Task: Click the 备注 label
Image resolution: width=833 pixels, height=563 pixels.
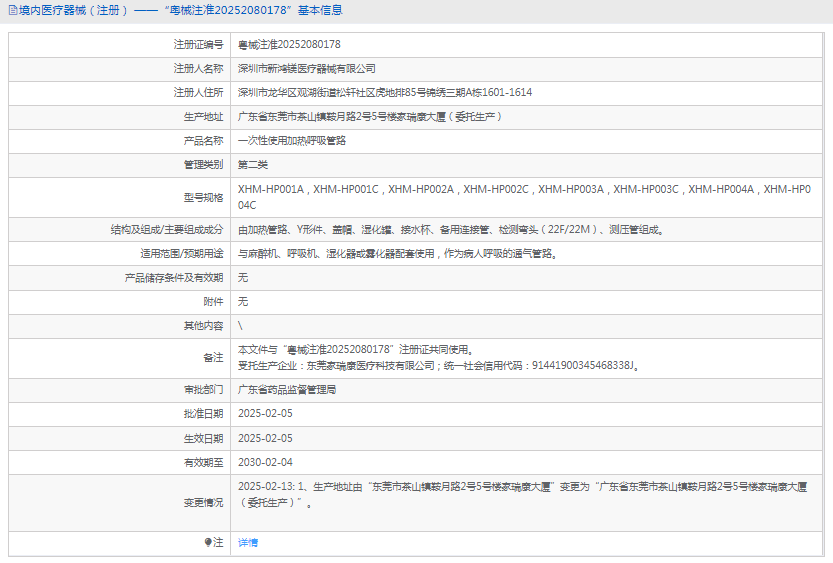Action: click(x=213, y=357)
